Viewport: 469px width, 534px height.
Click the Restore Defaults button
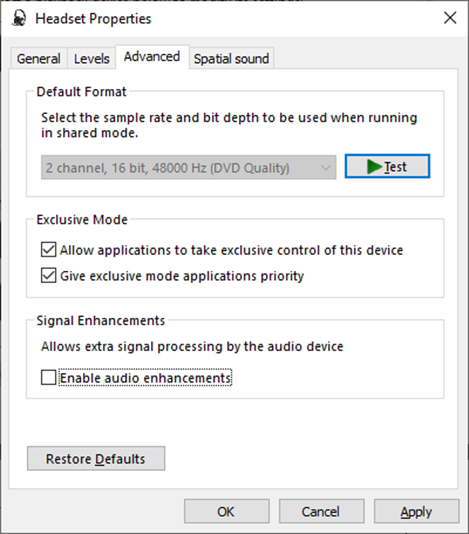(96, 458)
